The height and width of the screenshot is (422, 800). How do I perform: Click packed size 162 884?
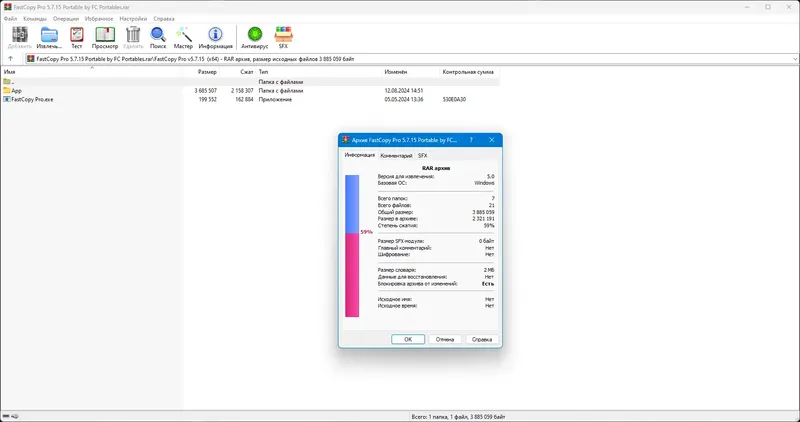pyautogui.click(x=244, y=100)
